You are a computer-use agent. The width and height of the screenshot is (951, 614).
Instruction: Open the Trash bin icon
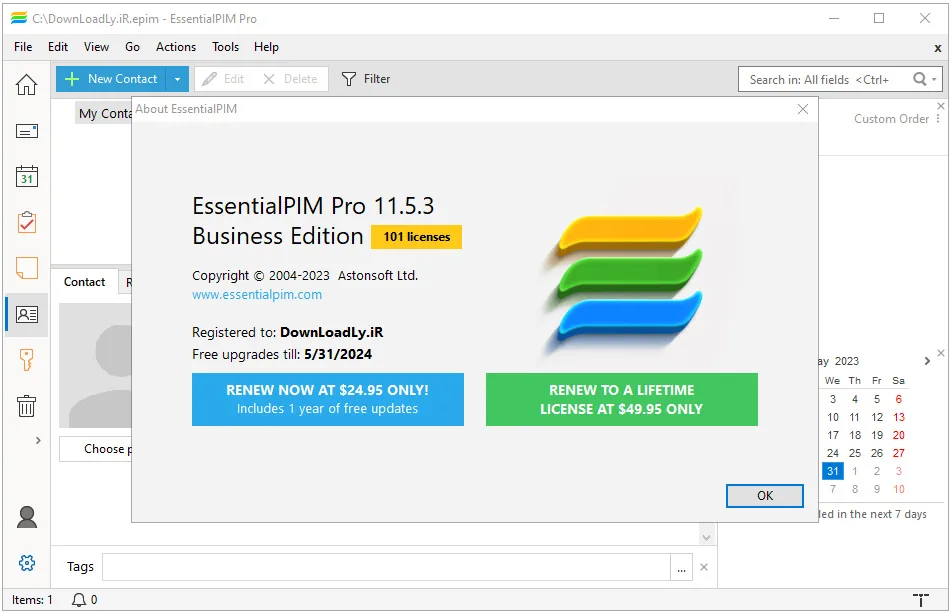[x=26, y=406]
